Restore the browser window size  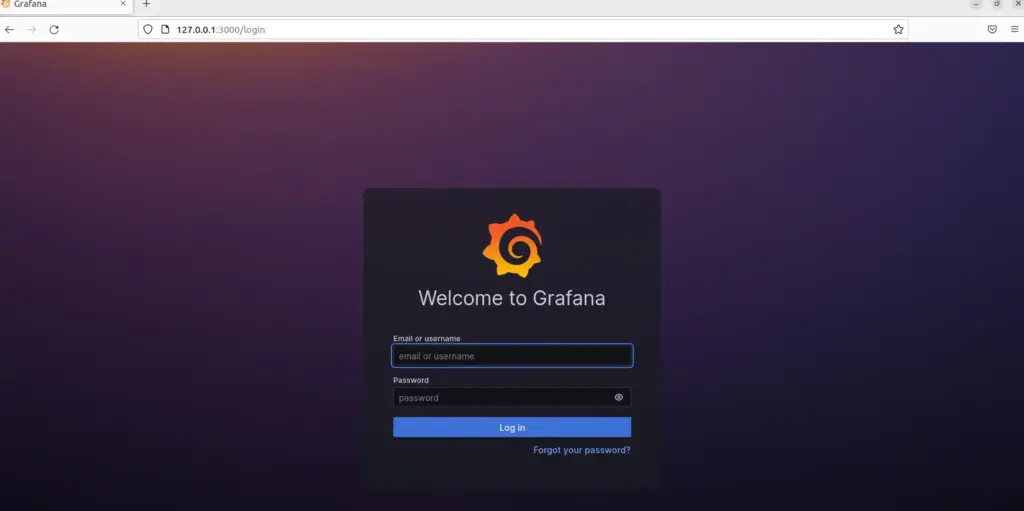point(997,4)
